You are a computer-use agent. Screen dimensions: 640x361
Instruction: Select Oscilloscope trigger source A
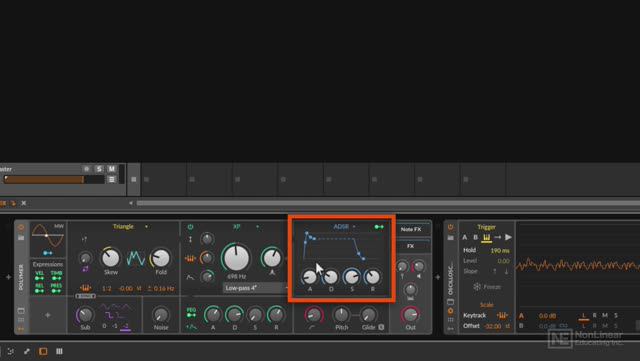[x=464, y=237]
